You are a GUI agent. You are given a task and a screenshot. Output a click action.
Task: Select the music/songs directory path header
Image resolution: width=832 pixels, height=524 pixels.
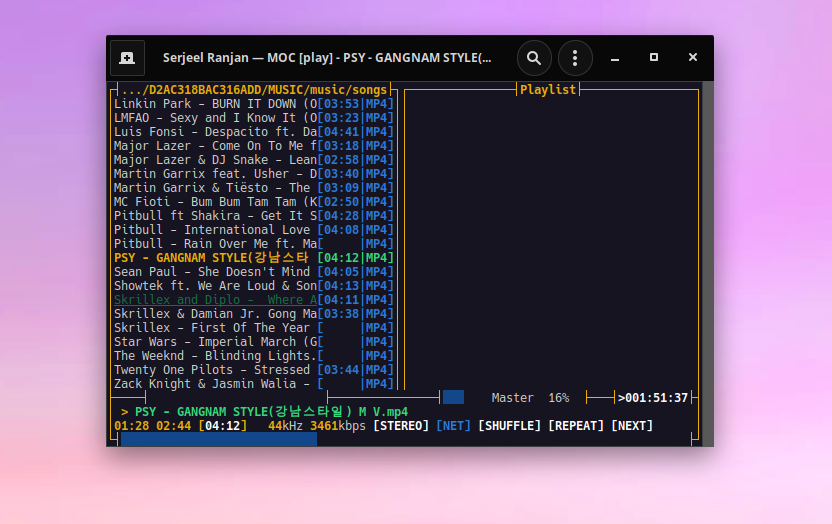tap(254, 90)
